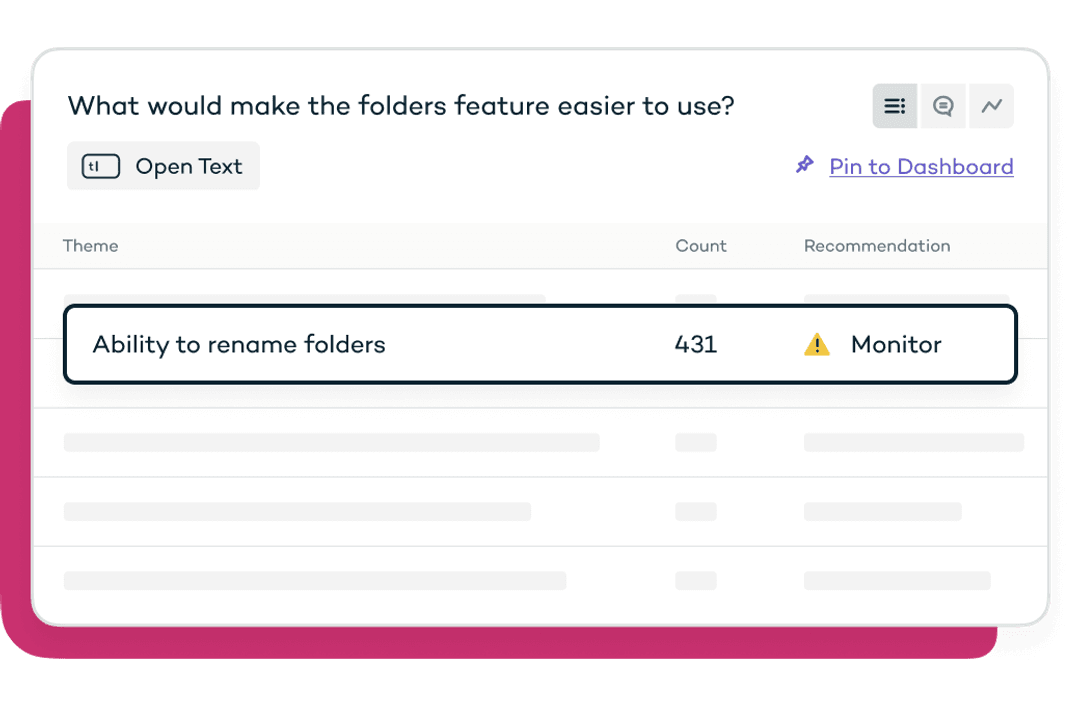The image size is (1080, 706).
Task: Sort by the Count column header
Action: (x=700, y=246)
